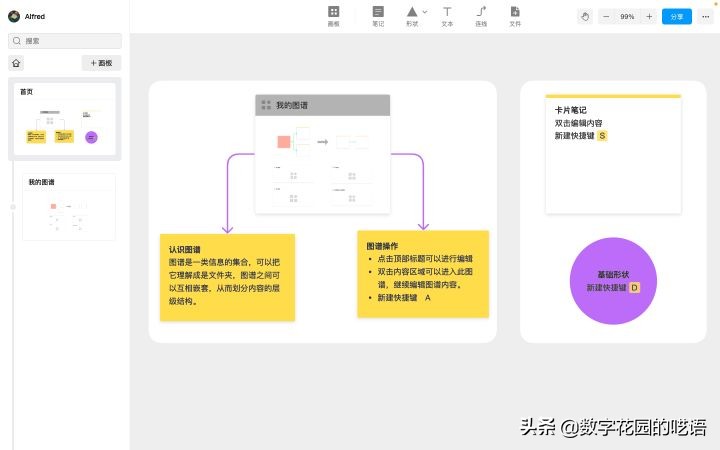Click the arrow inside 我的图谱 card preview
The width and height of the screenshot is (720, 450).
coord(323,142)
